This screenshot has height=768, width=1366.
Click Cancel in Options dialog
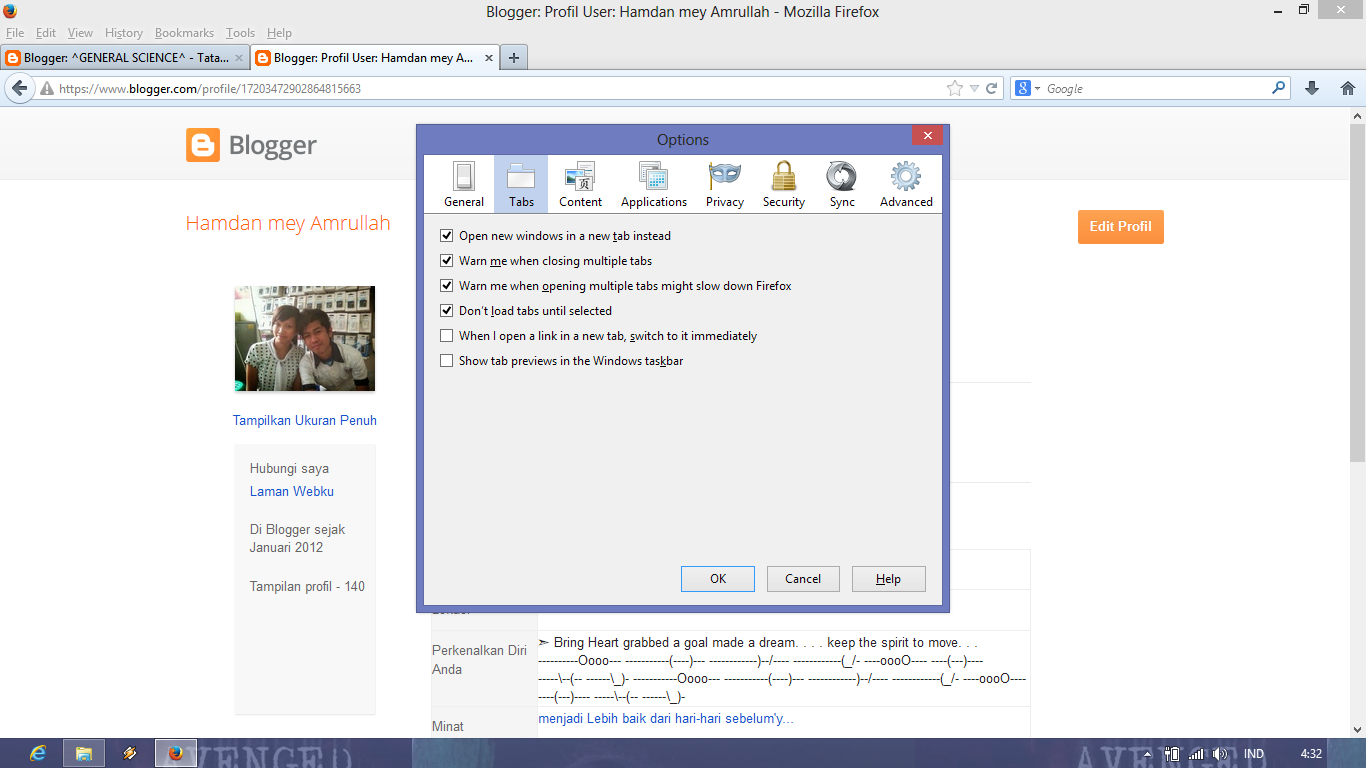[x=803, y=579]
